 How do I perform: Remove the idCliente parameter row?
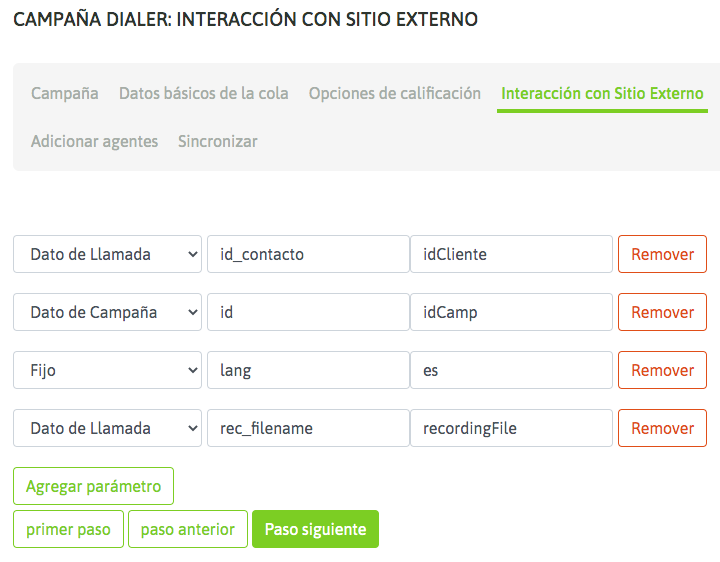pyautogui.click(x=662, y=254)
